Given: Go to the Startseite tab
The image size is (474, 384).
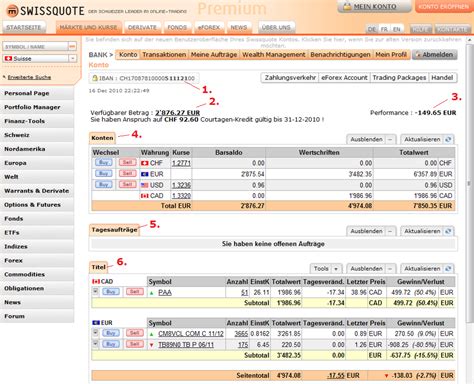Looking at the screenshot, I should (x=24, y=27).
